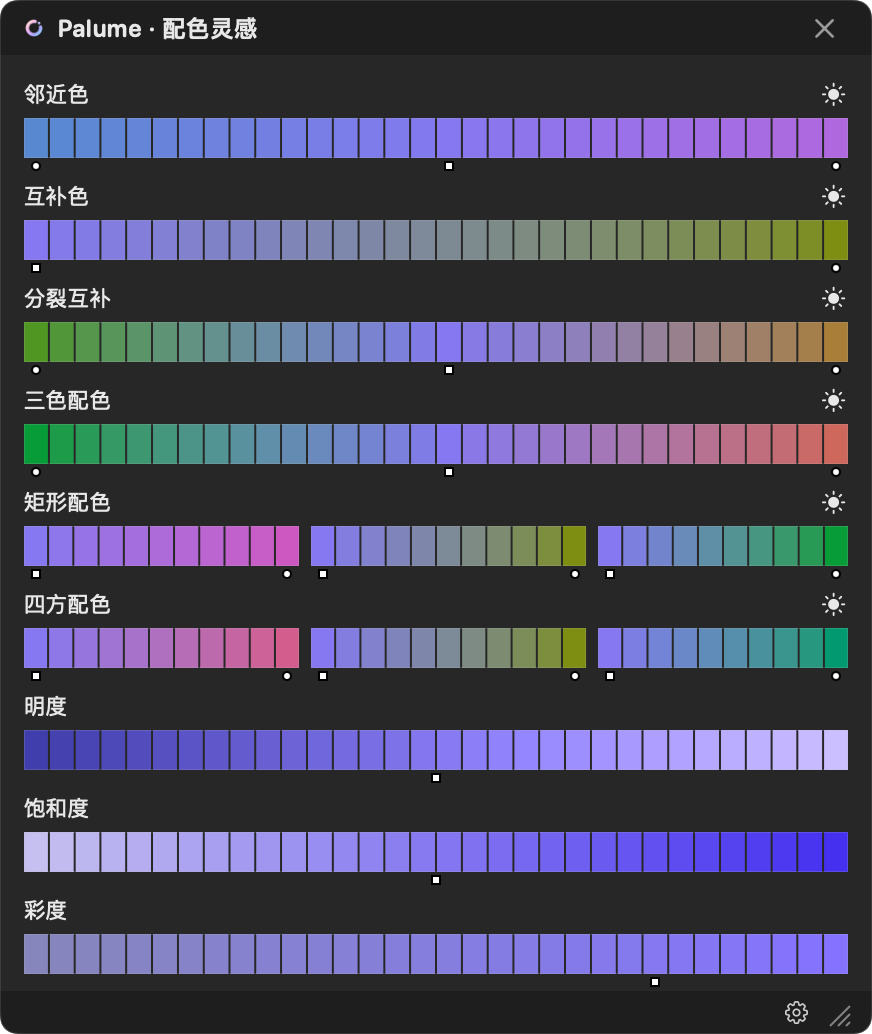Screen dimensions: 872x1034
Task: Select teal green end swatch in 四方配色 third group
Action: [836, 648]
